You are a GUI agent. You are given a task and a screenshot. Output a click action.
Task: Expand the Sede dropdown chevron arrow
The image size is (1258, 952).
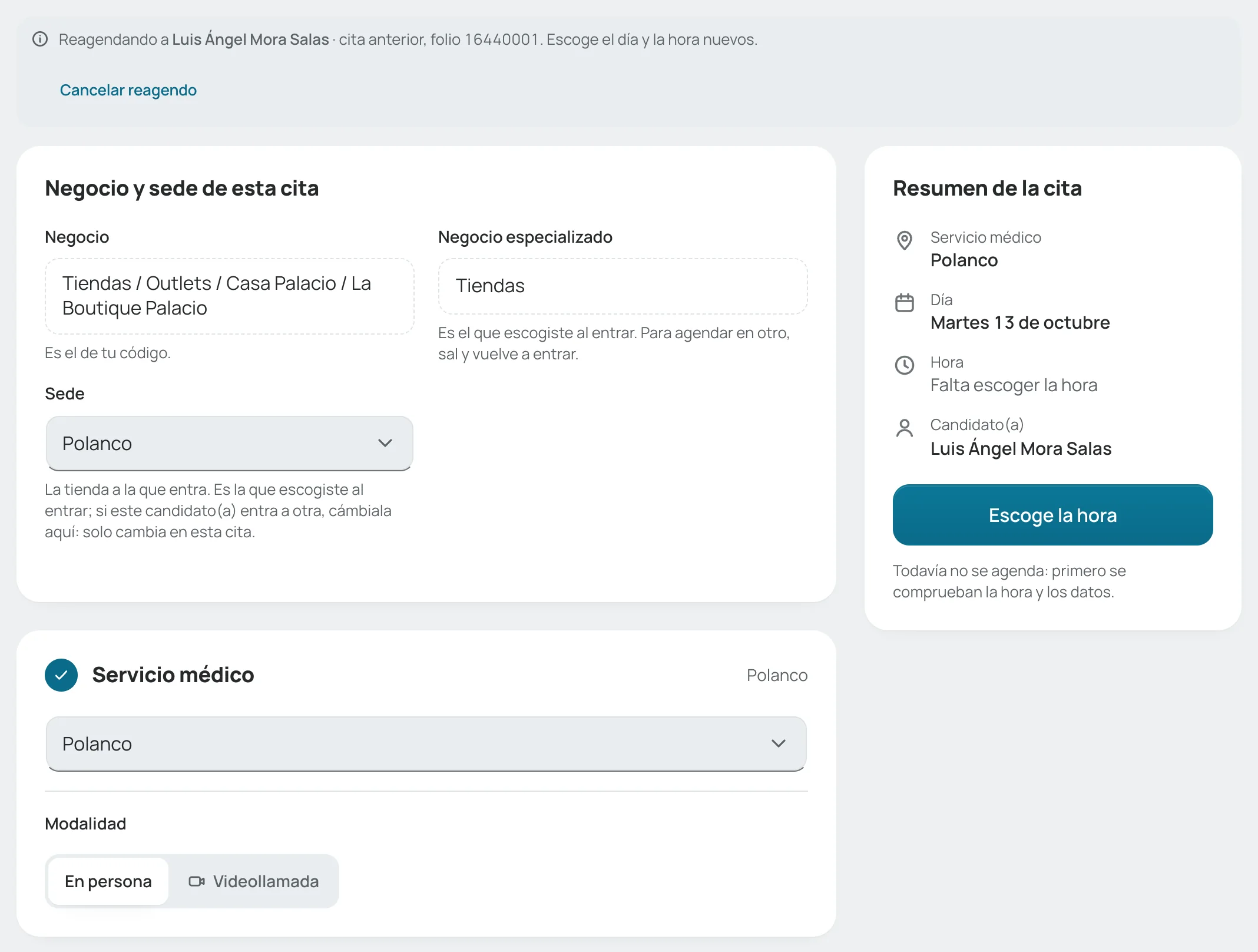[385, 443]
